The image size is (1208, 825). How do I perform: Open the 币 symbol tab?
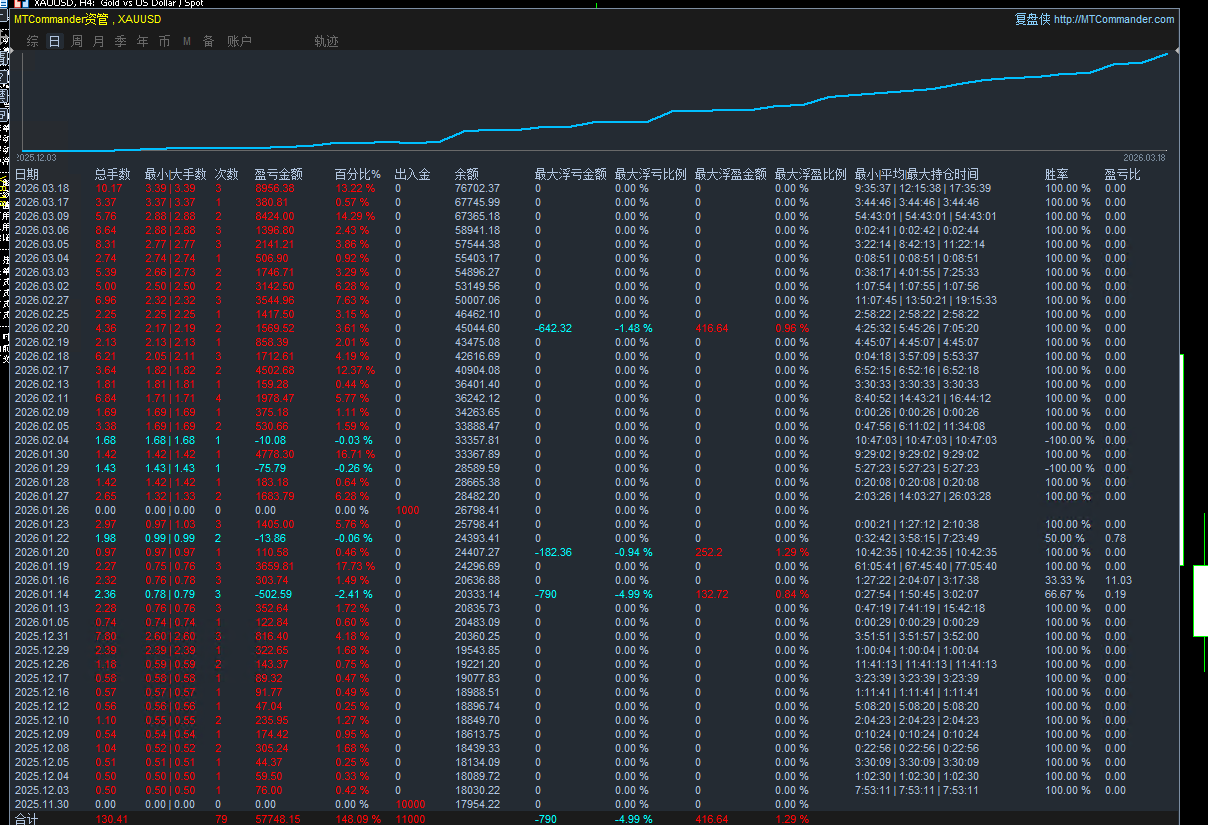pos(164,41)
